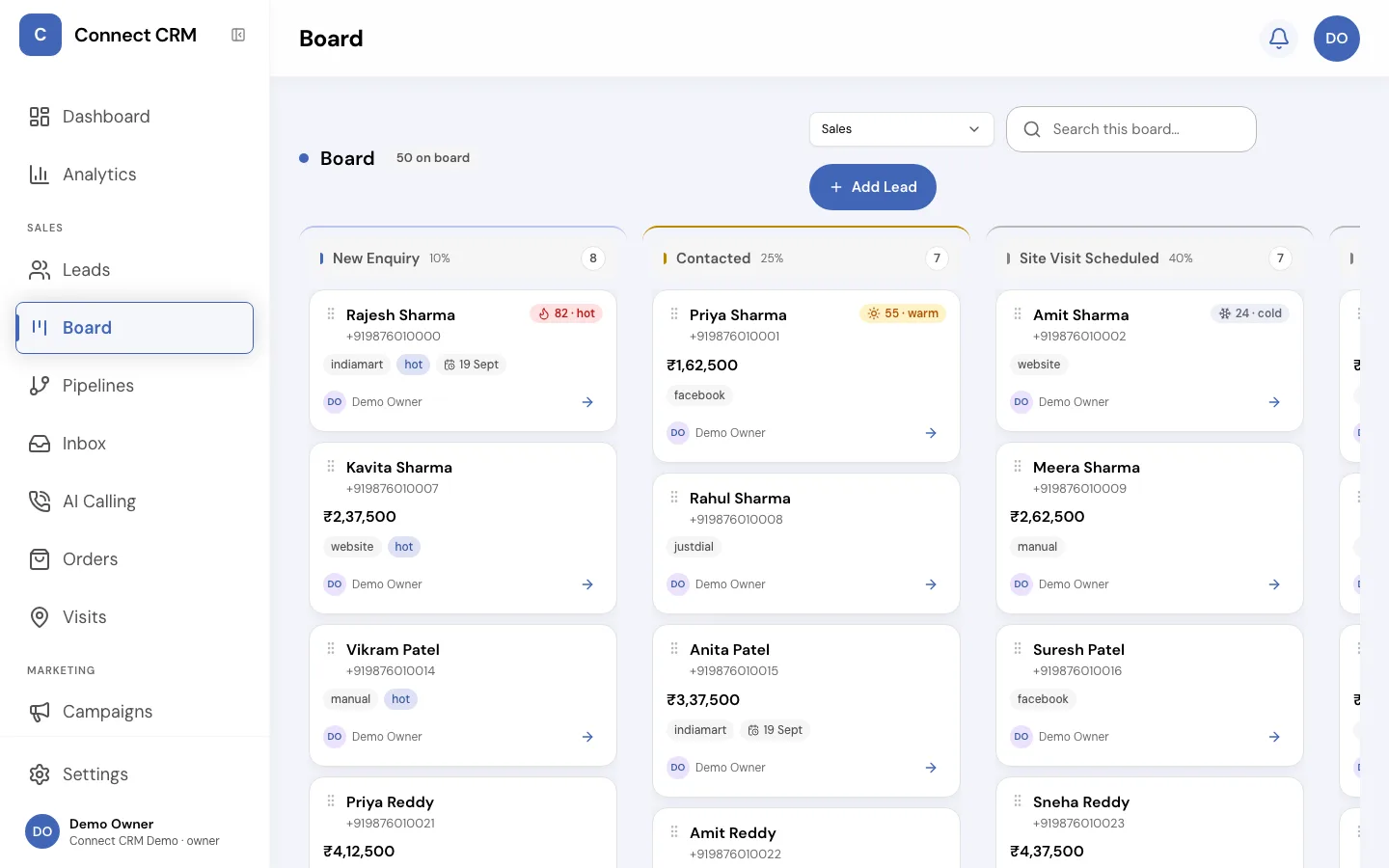This screenshot has height=868, width=1389.
Task: Open Anita Patel card arrow
Action: pos(931,768)
